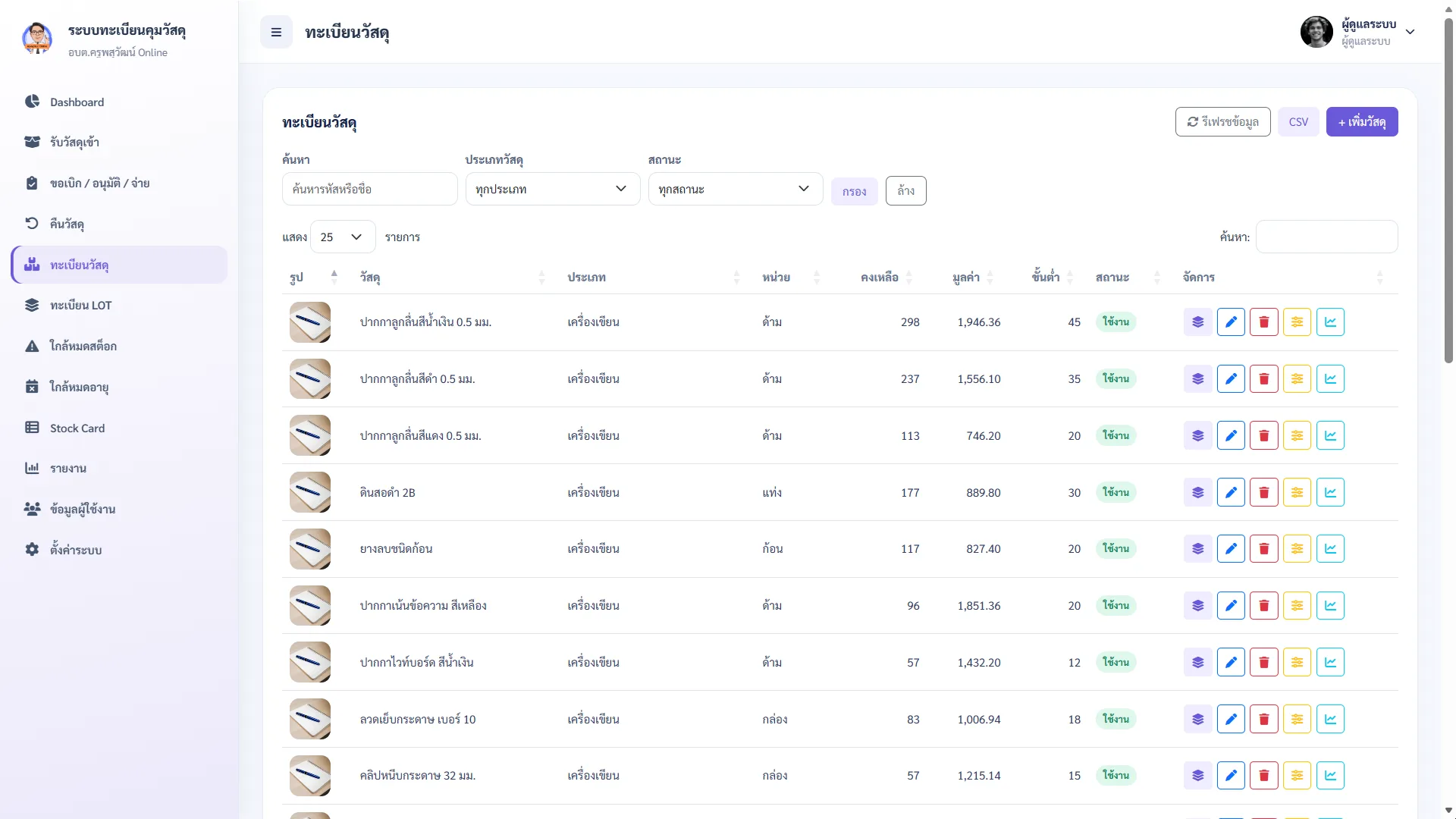Open ตั้งค่าระบบ settings menu
This screenshot has width=1456, height=819.
tap(119, 550)
